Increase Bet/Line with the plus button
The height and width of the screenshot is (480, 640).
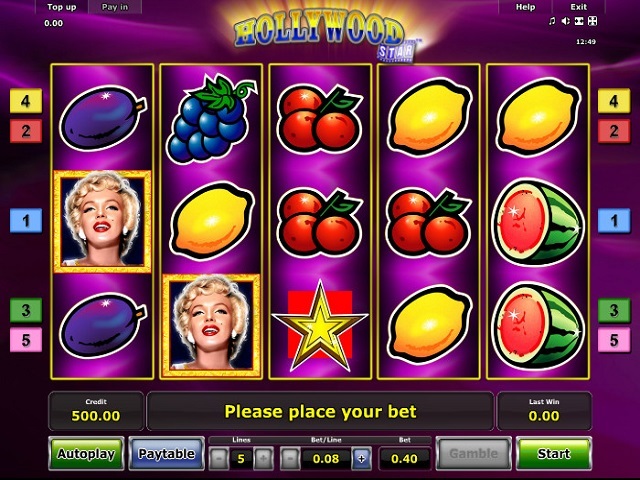[362, 459]
